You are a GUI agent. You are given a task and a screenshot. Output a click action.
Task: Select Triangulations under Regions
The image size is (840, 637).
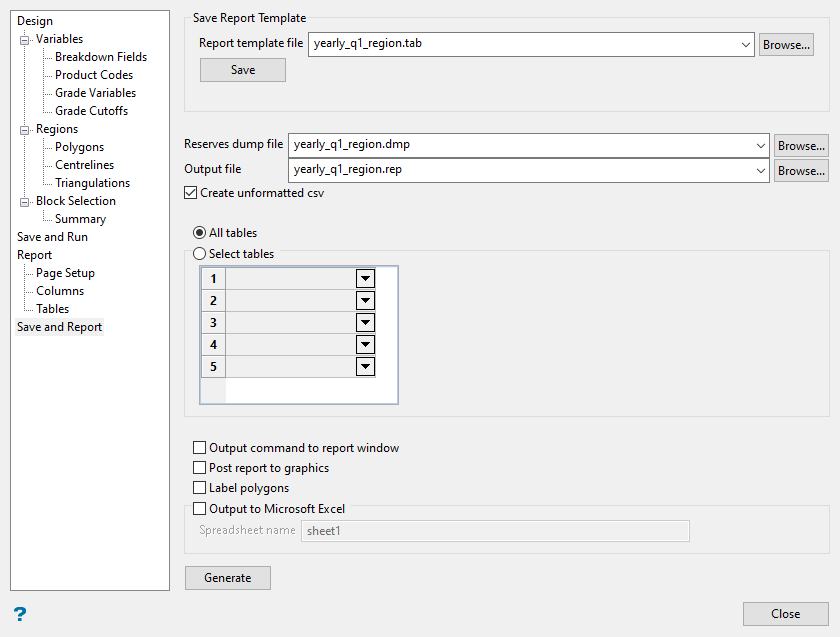[x=92, y=183]
